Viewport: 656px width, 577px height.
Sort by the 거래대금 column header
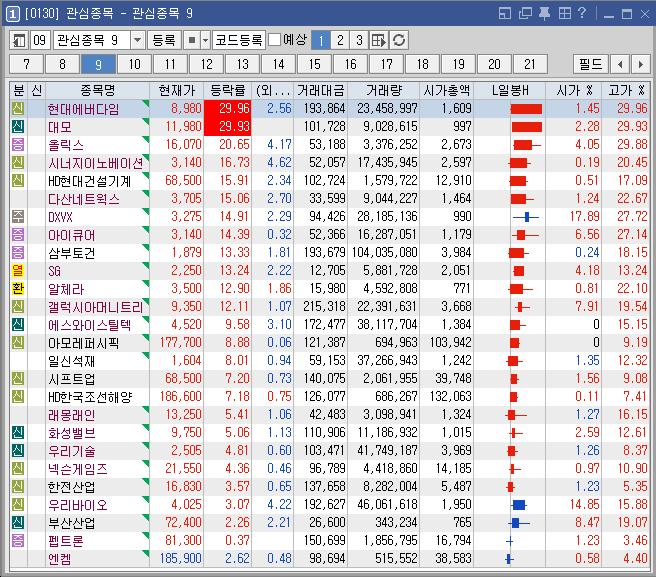point(320,90)
